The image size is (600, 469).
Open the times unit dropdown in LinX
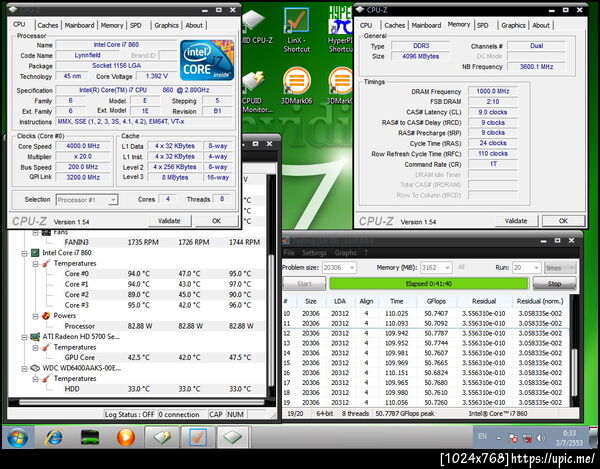click(560, 267)
